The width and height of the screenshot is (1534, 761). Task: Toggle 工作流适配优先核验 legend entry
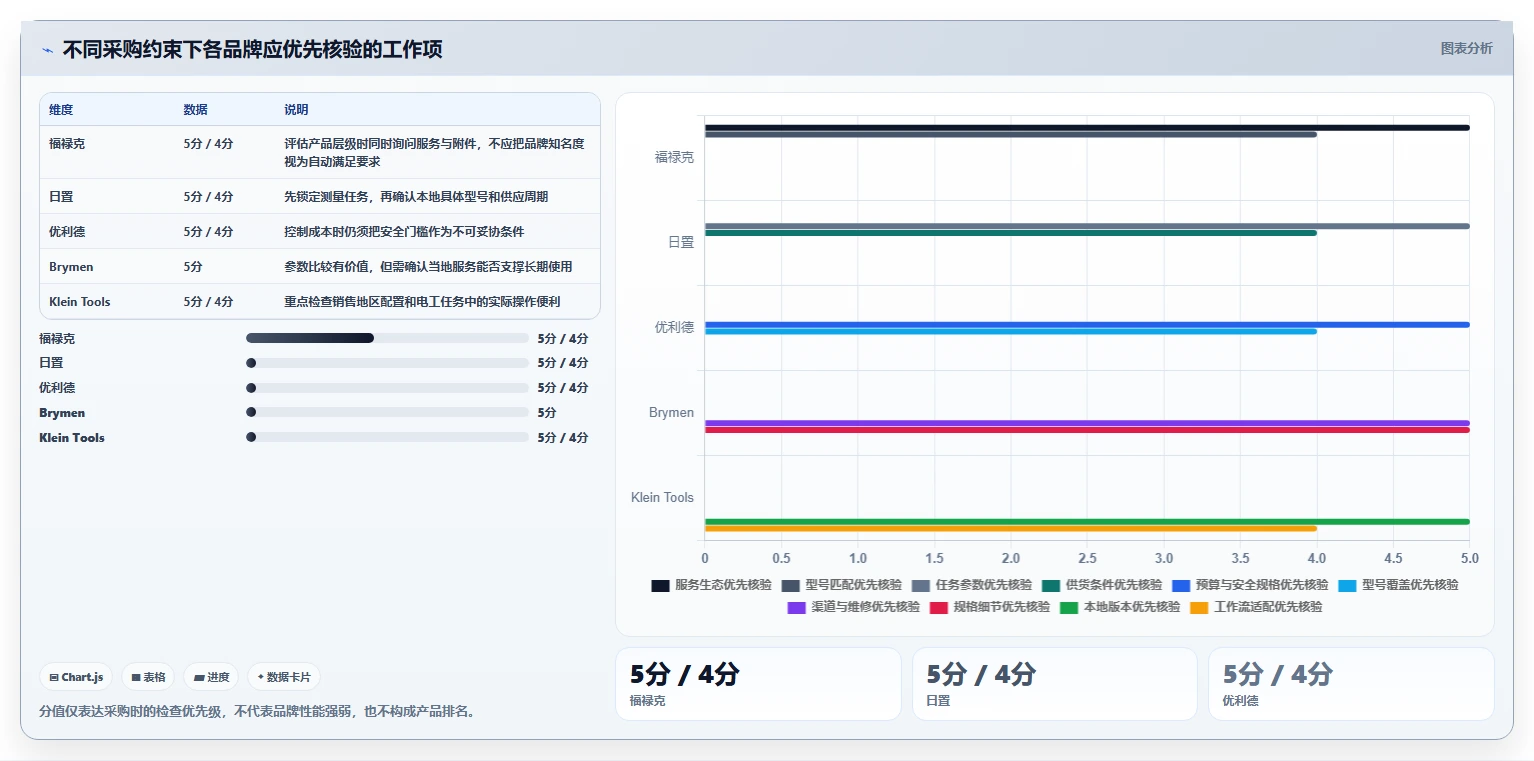pos(1256,607)
